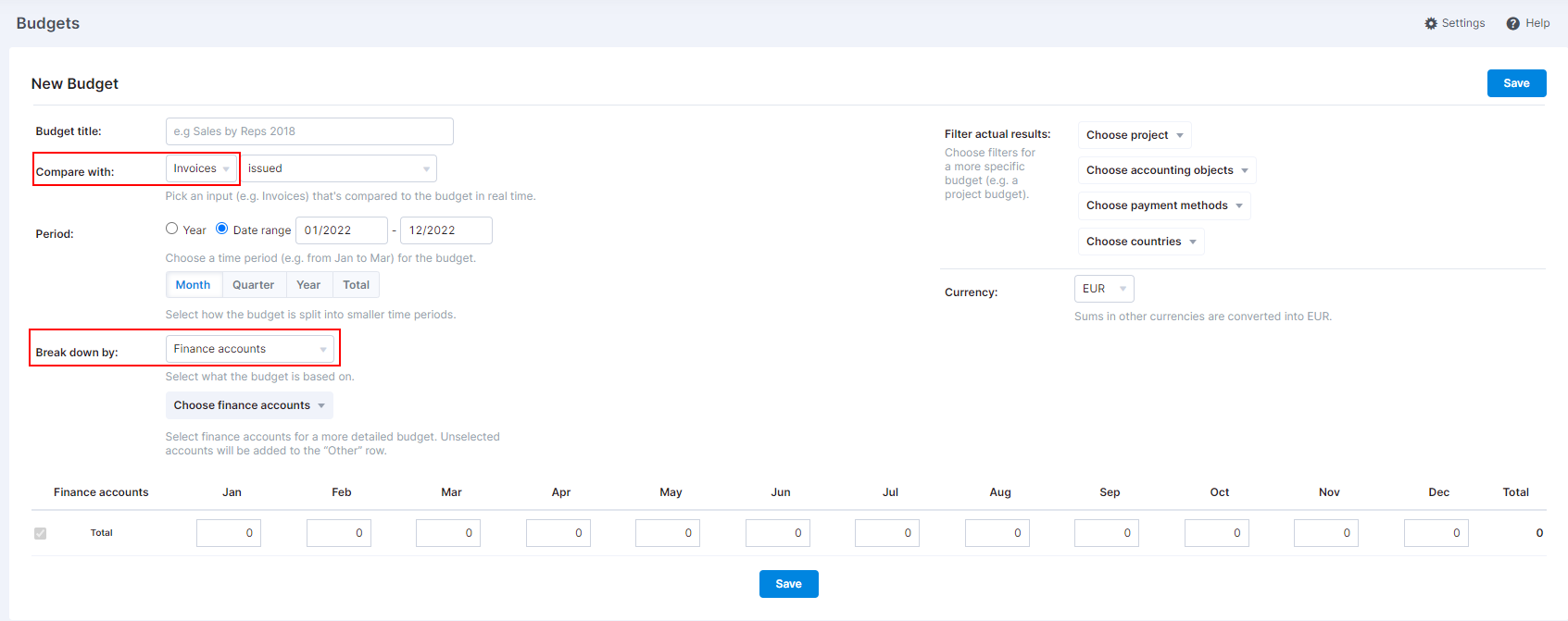Click the Help question mark icon
The image size is (1568, 621).
click(x=1512, y=23)
